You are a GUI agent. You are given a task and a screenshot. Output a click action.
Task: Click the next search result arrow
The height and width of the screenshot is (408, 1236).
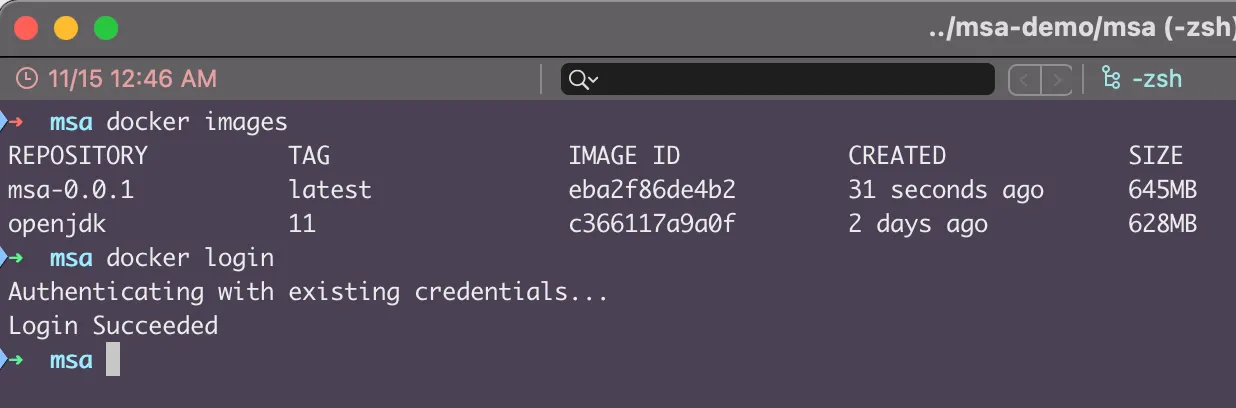1057,79
